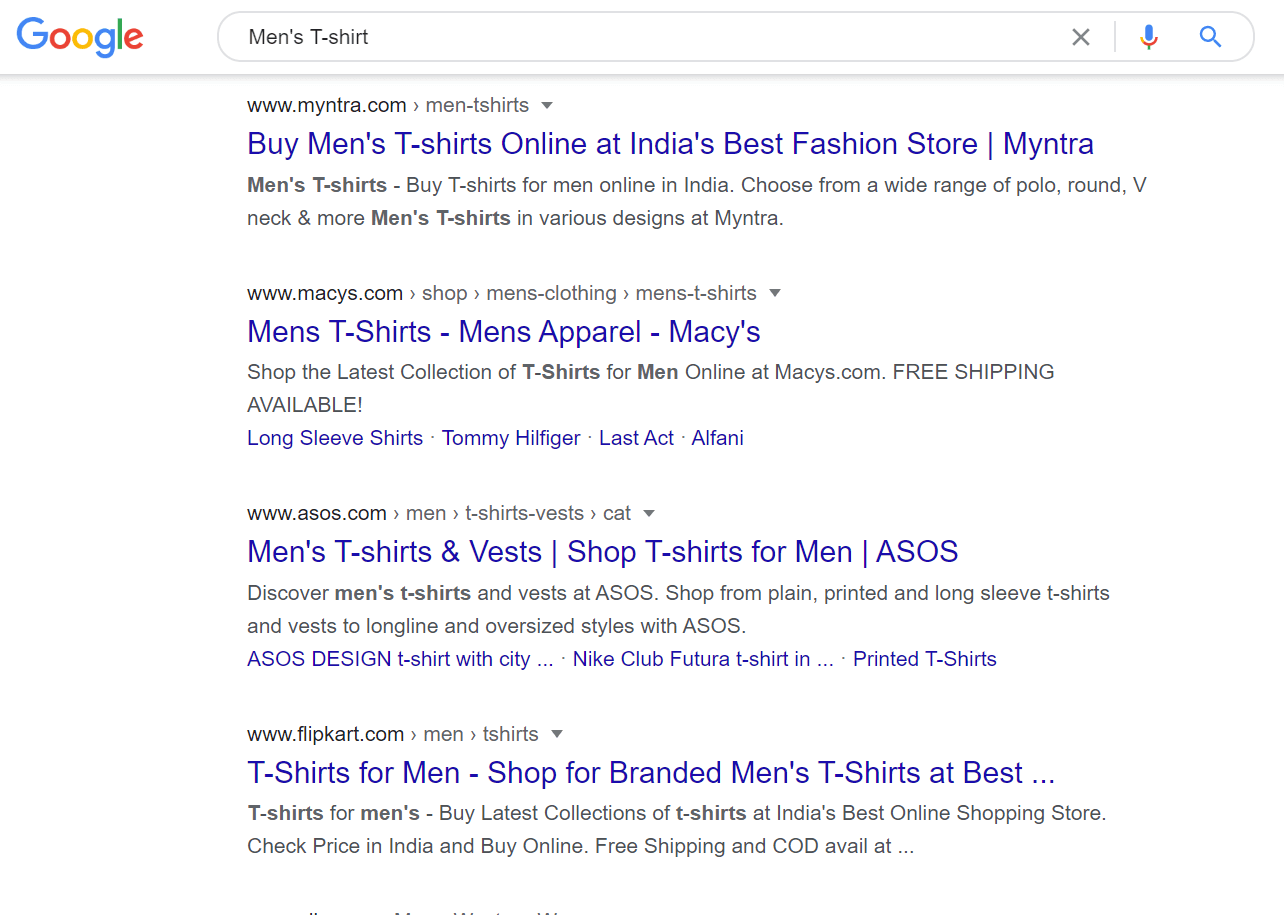Open the Myntra men's t-shirts result
Viewport: 1284px width, 915px height.
click(x=671, y=144)
